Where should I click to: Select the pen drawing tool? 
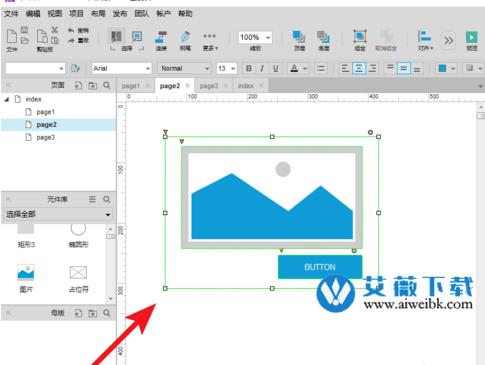[185, 37]
